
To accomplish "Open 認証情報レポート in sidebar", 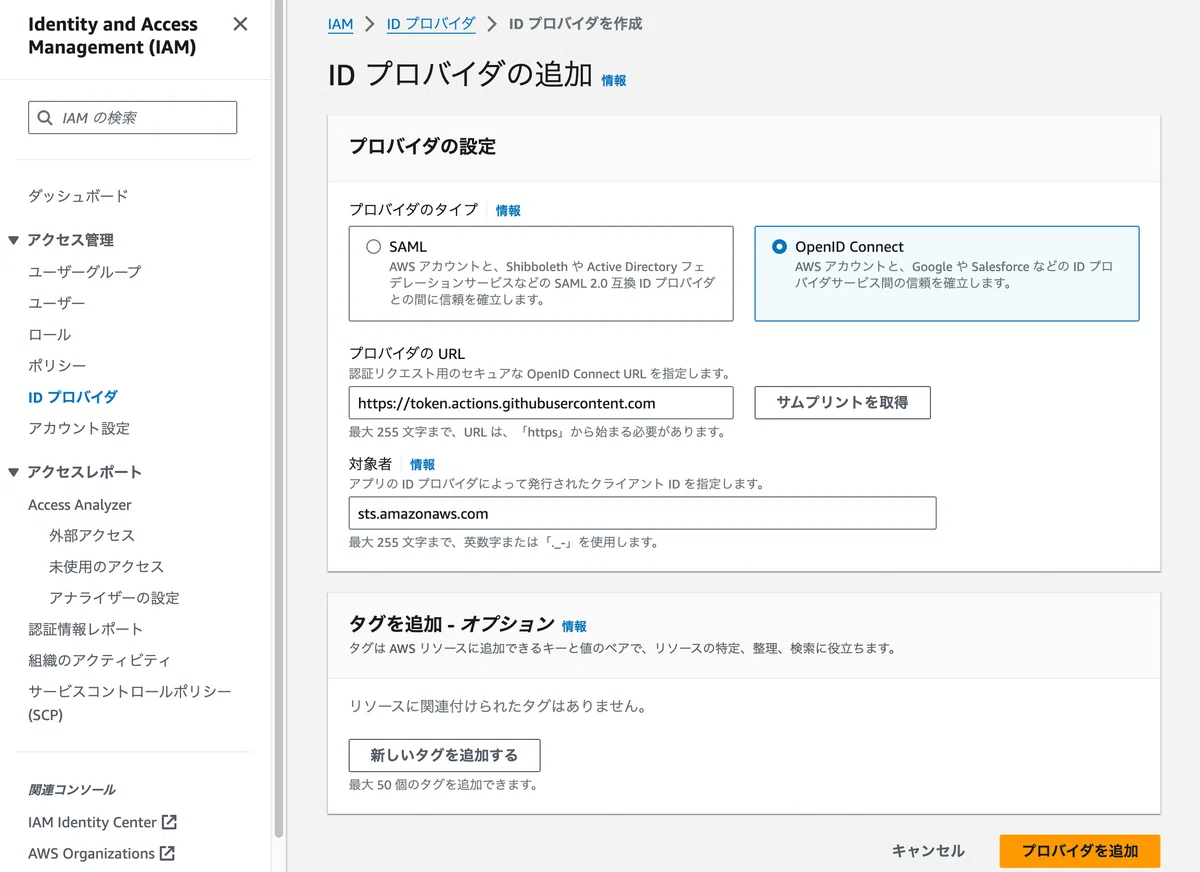I will point(86,629).
